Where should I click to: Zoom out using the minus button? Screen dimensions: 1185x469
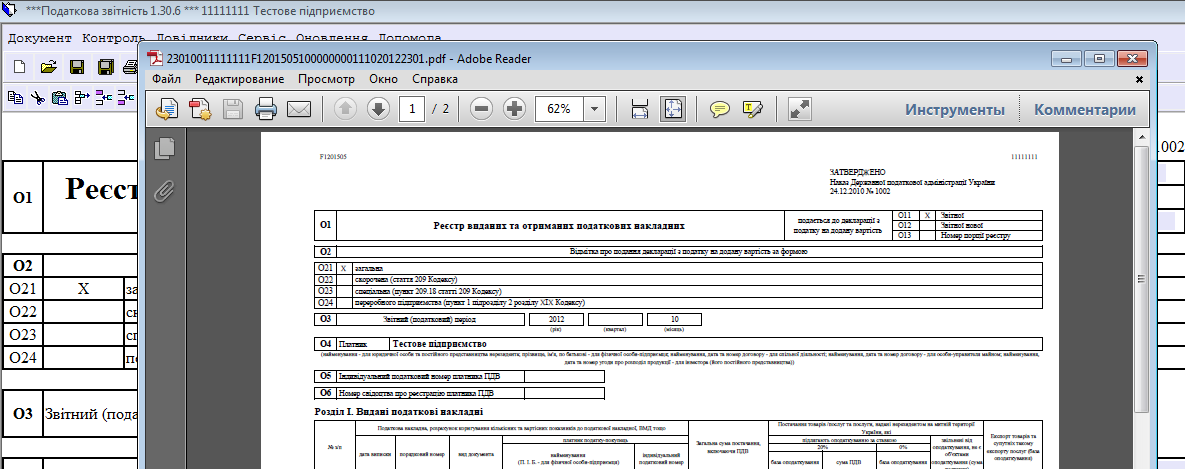coord(481,109)
